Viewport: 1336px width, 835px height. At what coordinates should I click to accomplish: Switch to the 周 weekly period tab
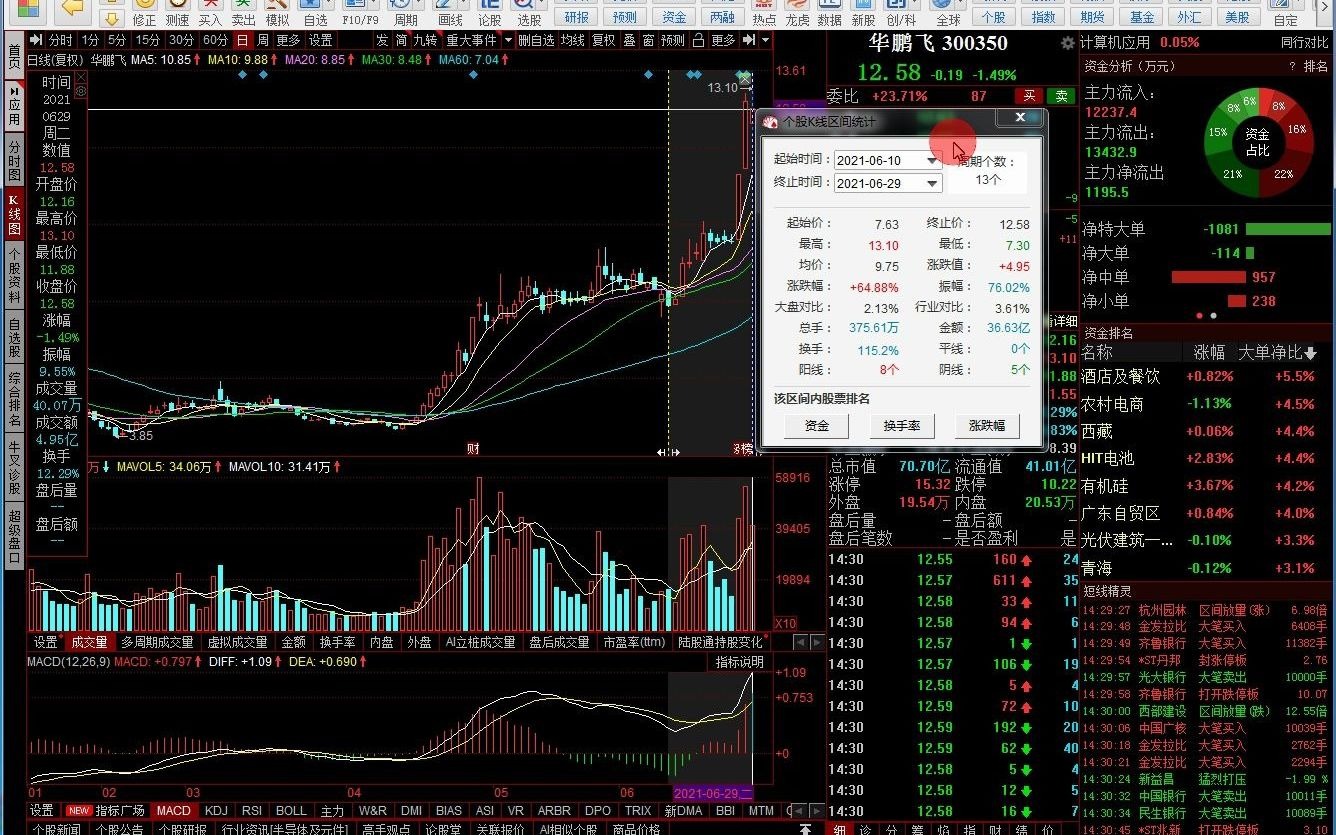tap(263, 40)
